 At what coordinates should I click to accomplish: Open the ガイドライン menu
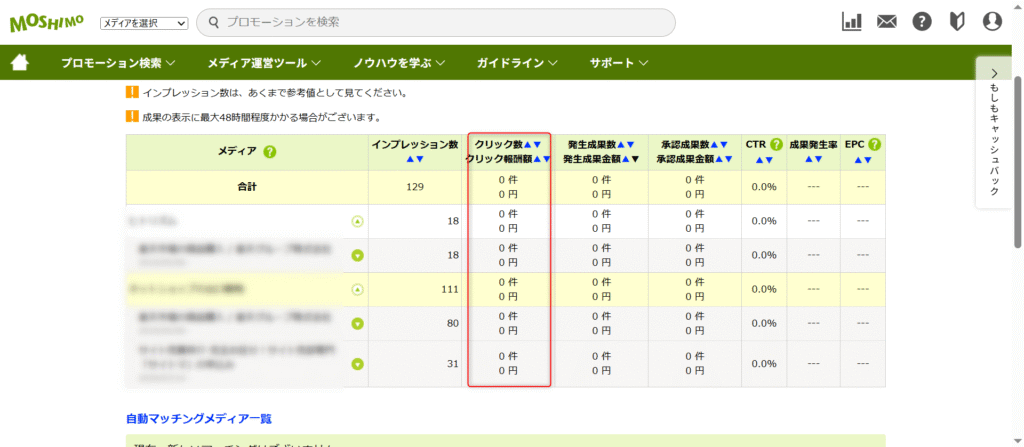click(517, 63)
